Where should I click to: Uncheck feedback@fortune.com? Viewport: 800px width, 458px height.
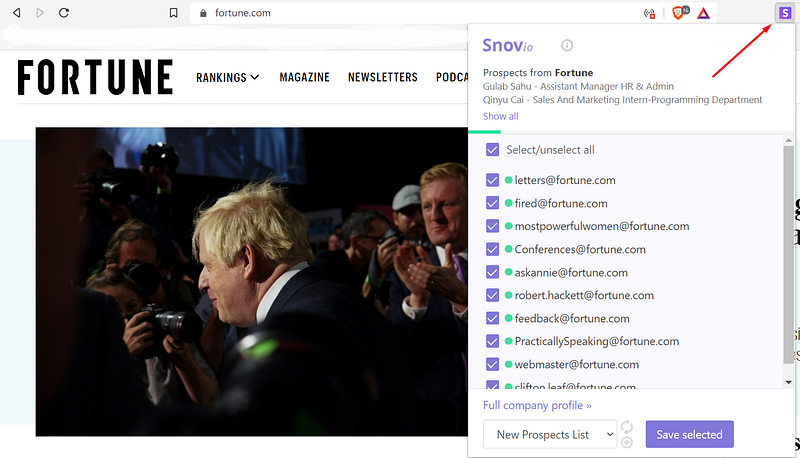click(492, 318)
